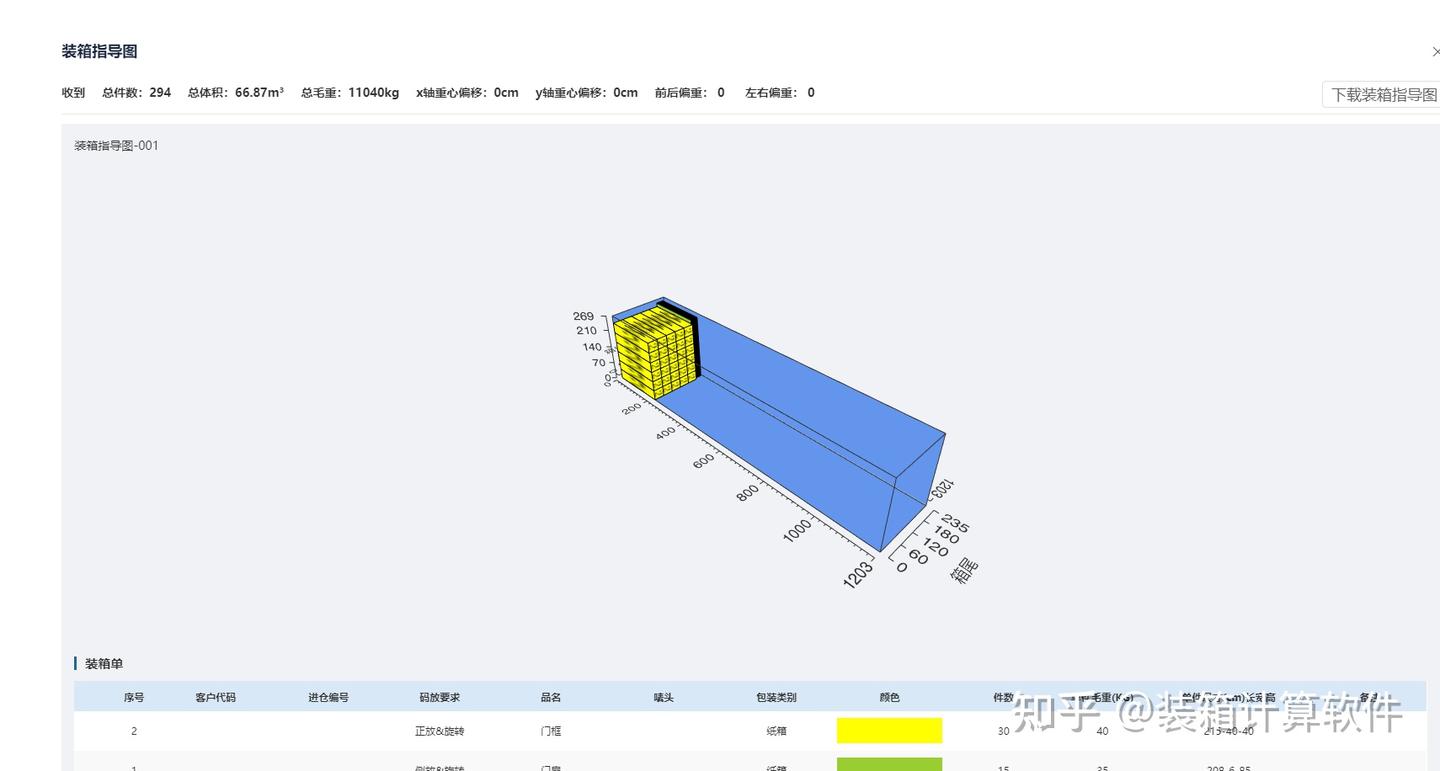This screenshot has width=1440, height=771.
Task: Click the 600 tick on the length axis
Action: point(704,460)
